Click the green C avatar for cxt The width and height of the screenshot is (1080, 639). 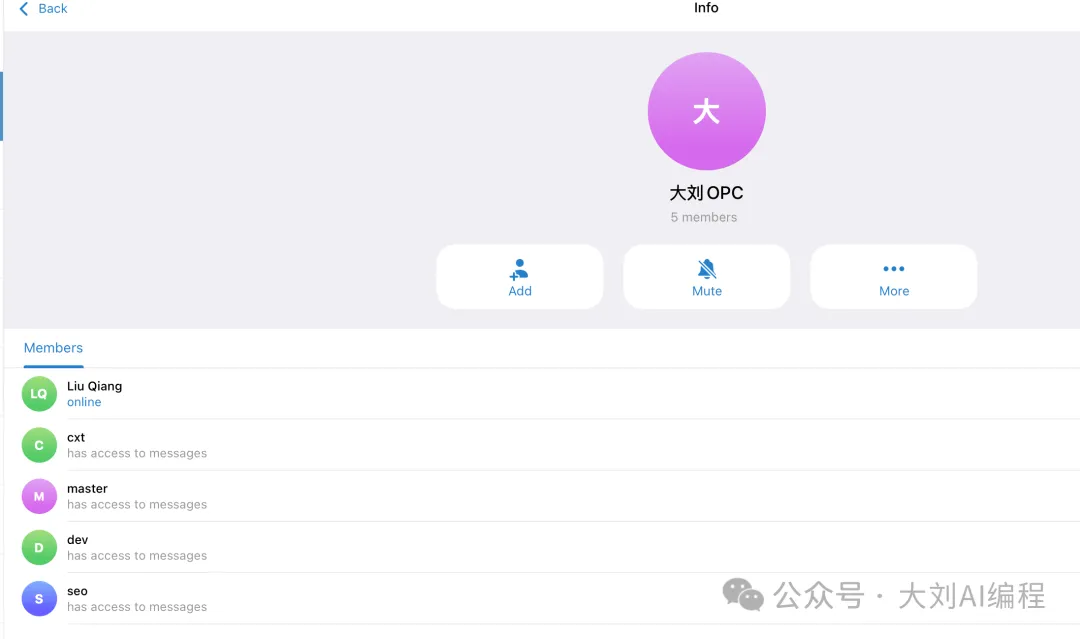point(39,445)
